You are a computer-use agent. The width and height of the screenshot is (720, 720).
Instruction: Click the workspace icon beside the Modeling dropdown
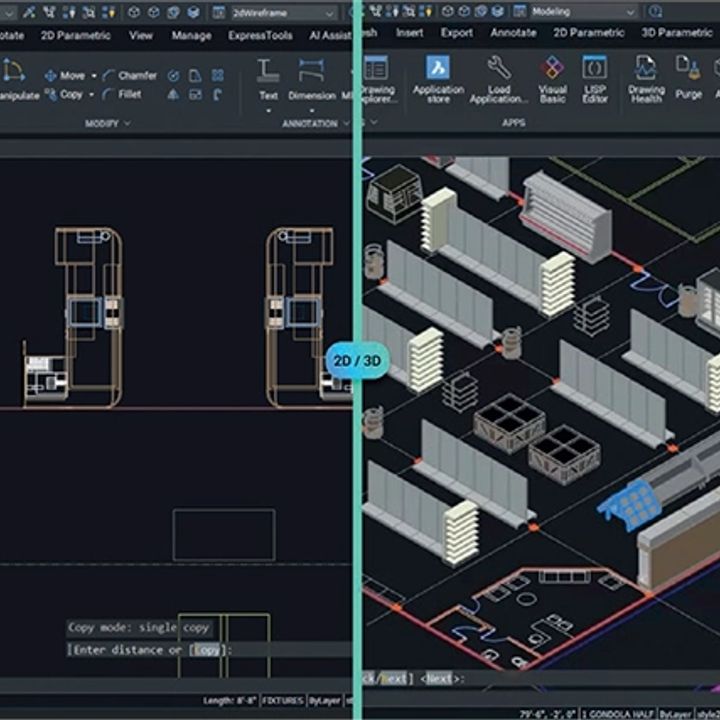pyautogui.click(x=519, y=11)
